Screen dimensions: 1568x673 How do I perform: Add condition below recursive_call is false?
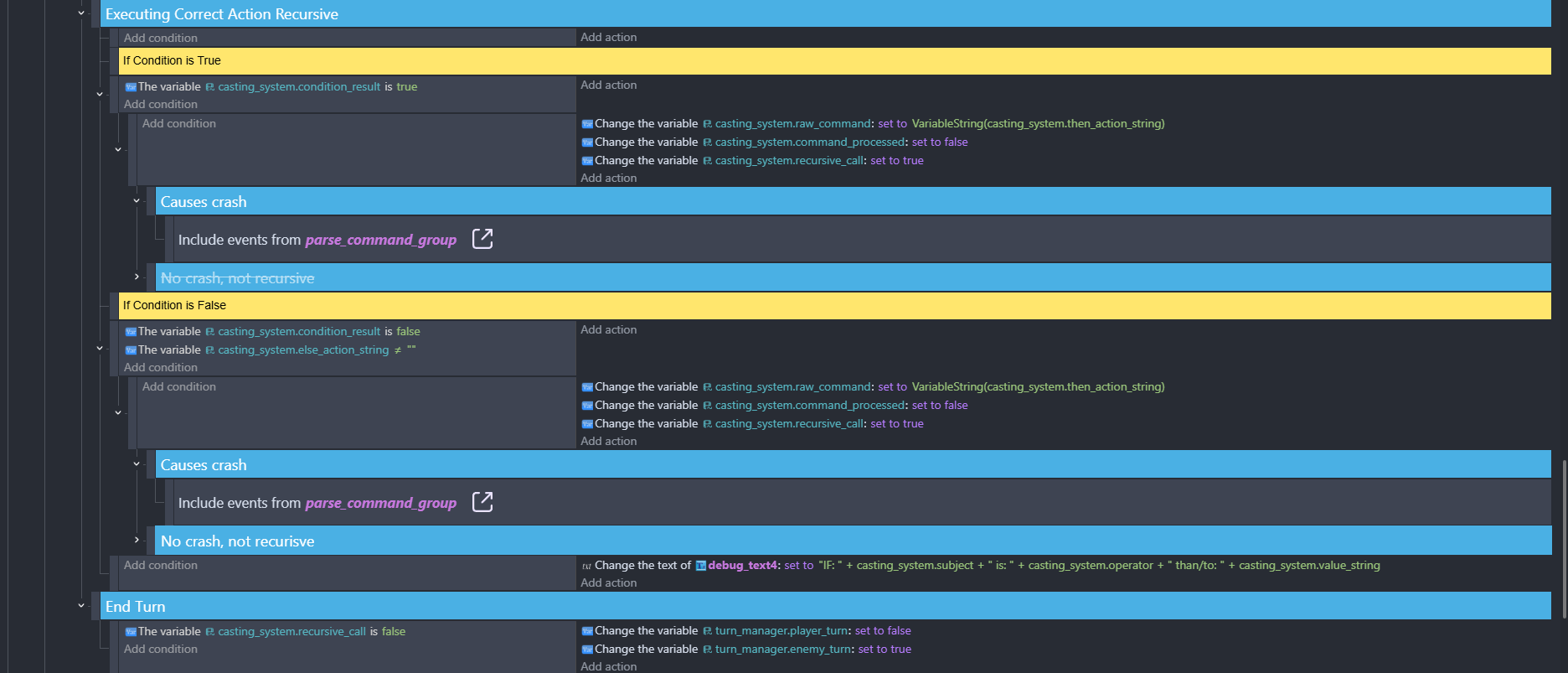pos(161,650)
